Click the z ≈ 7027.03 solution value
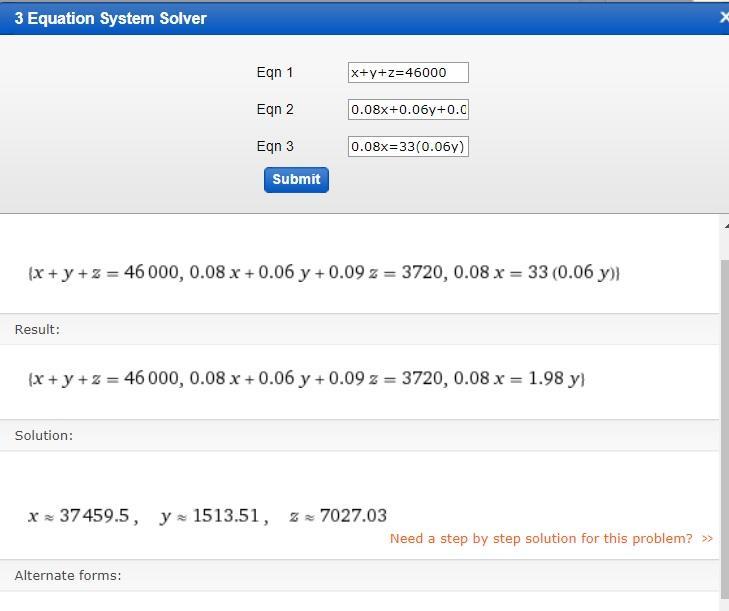729x611 pixels. coord(338,516)
